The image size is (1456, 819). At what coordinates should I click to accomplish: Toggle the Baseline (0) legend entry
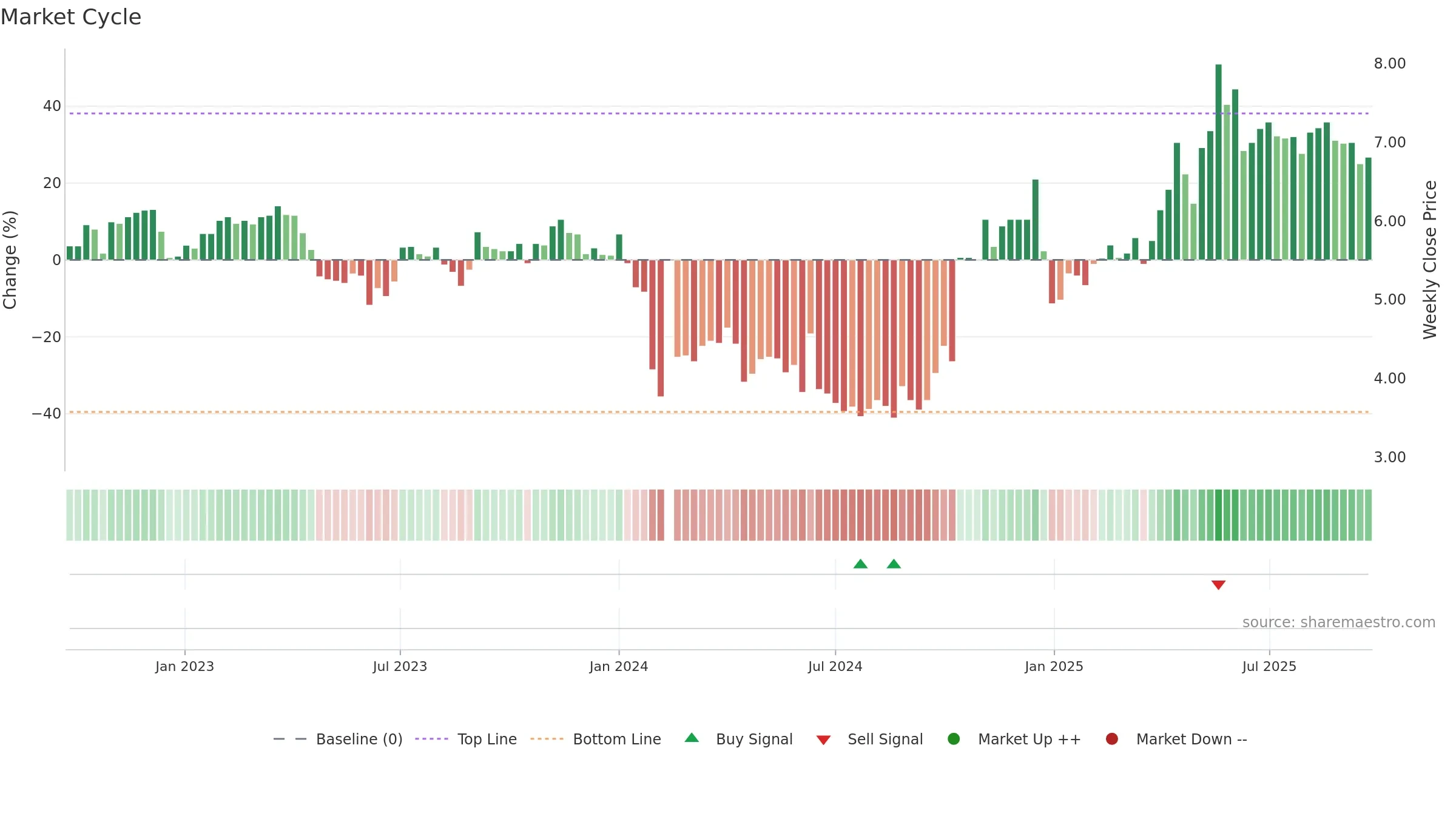click(338, 739)
